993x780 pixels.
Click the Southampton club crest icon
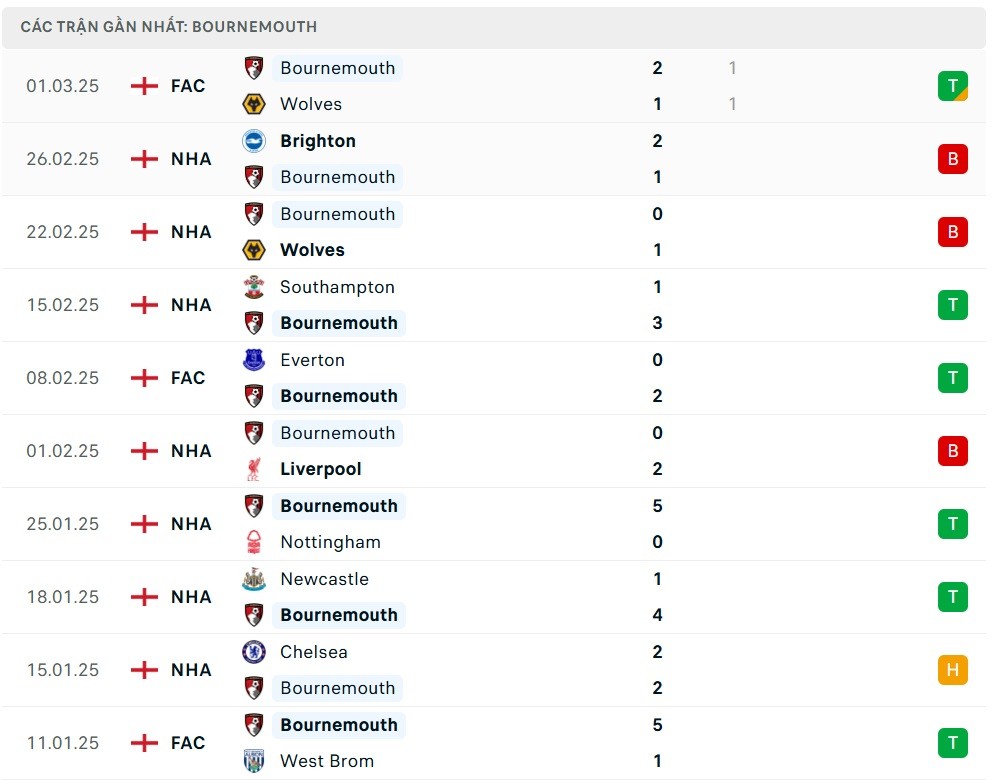[254, 287]
